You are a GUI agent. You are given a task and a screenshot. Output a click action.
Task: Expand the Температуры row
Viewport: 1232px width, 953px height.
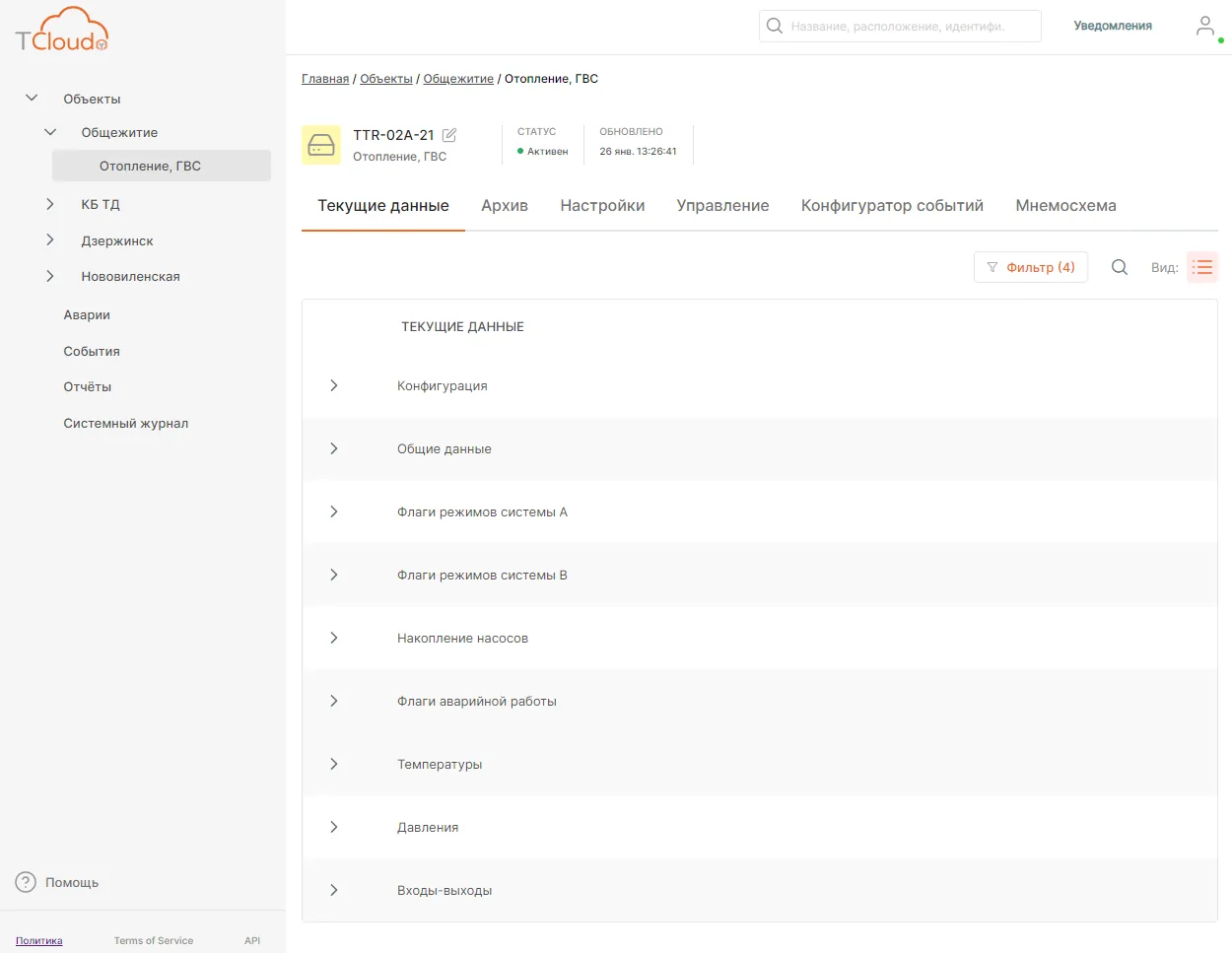click(334, 764)
